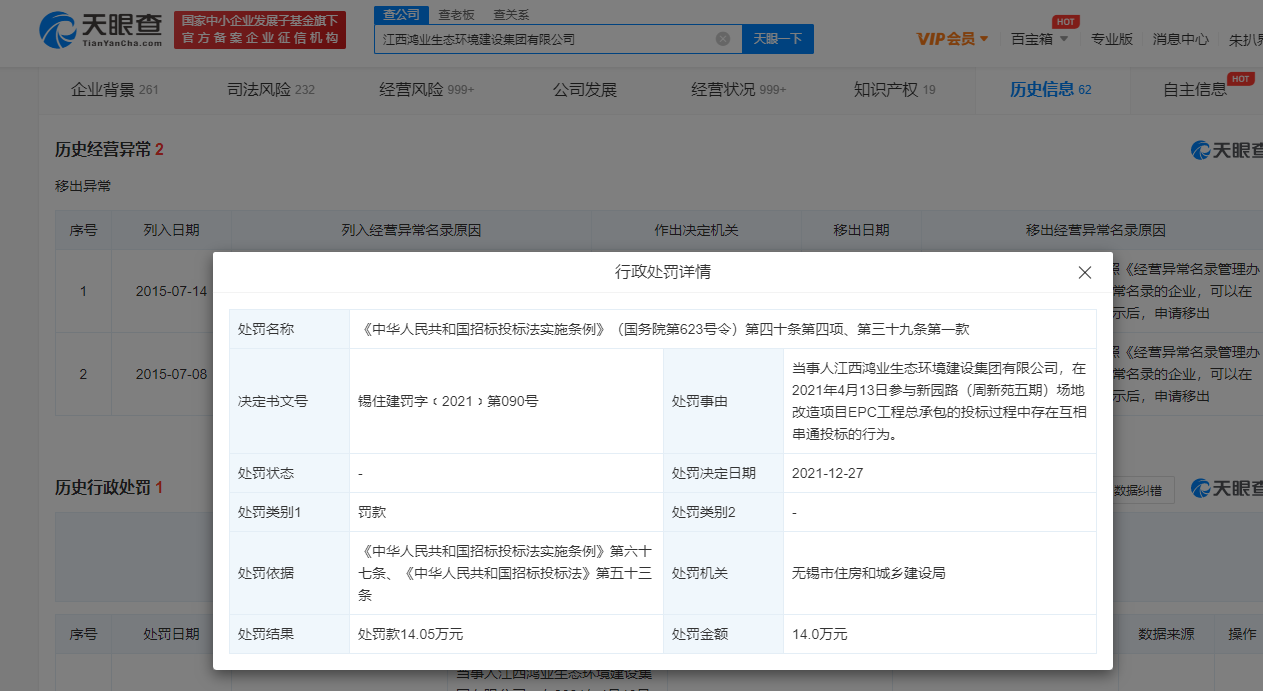Clear the search box text
1263x691 pixels.
coord(723,39)
